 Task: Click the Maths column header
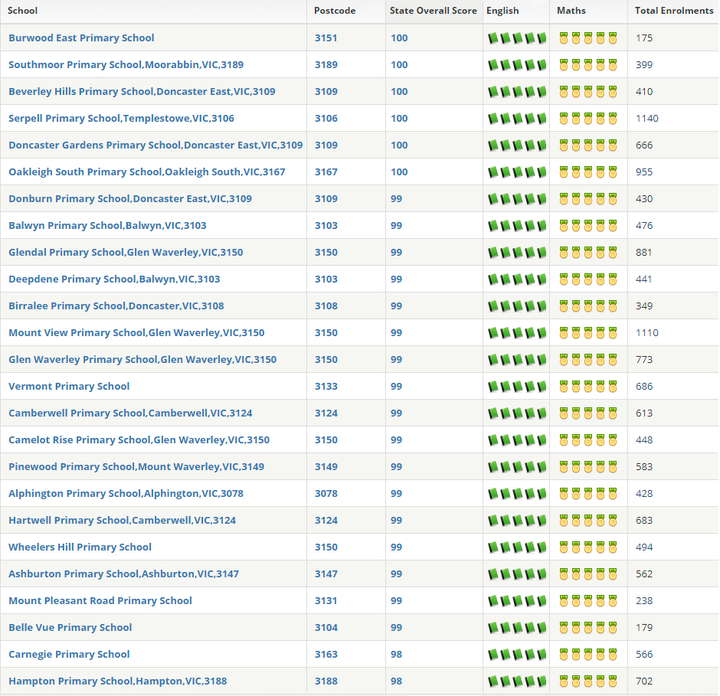click(x=571, y=11)
